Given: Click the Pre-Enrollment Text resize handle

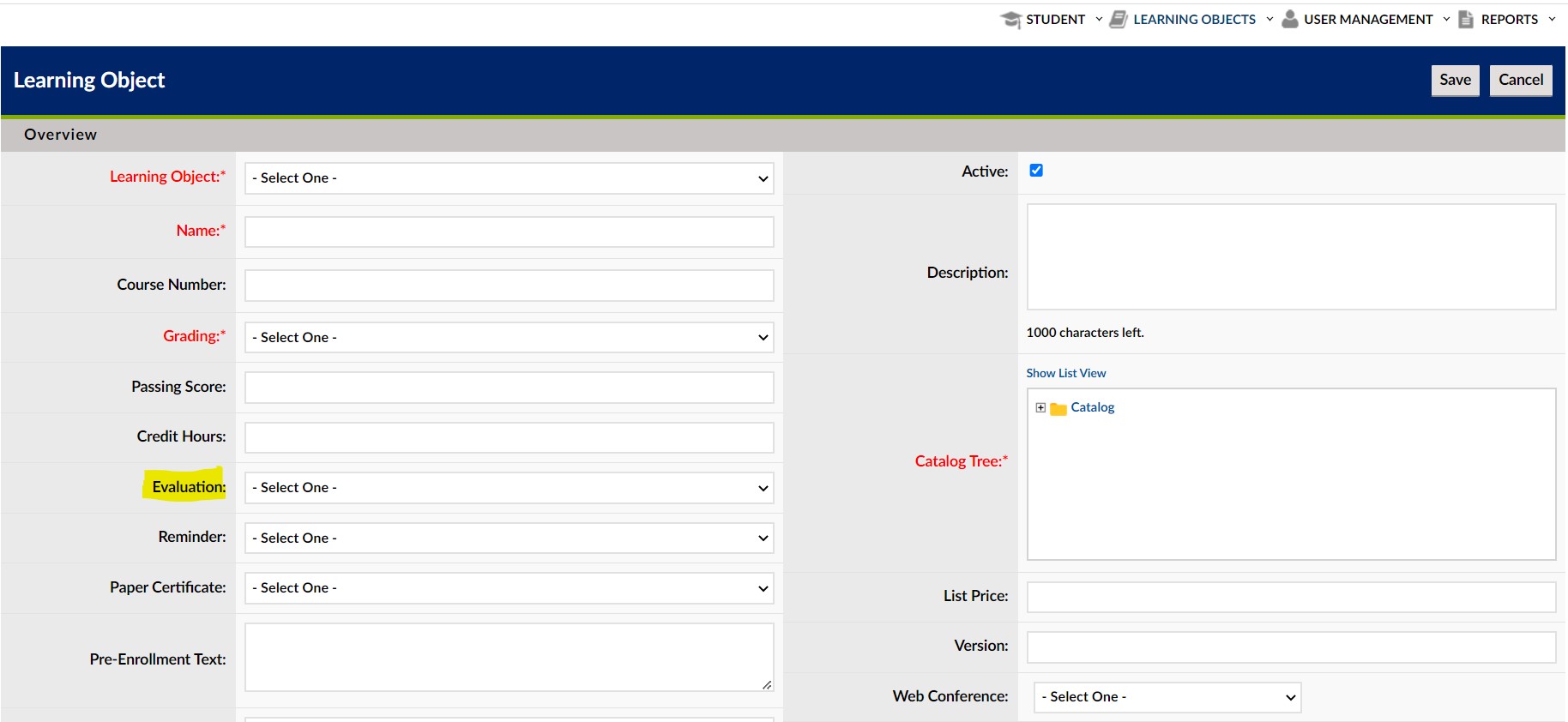Looking at the screenshot, I should pos(767,684).
